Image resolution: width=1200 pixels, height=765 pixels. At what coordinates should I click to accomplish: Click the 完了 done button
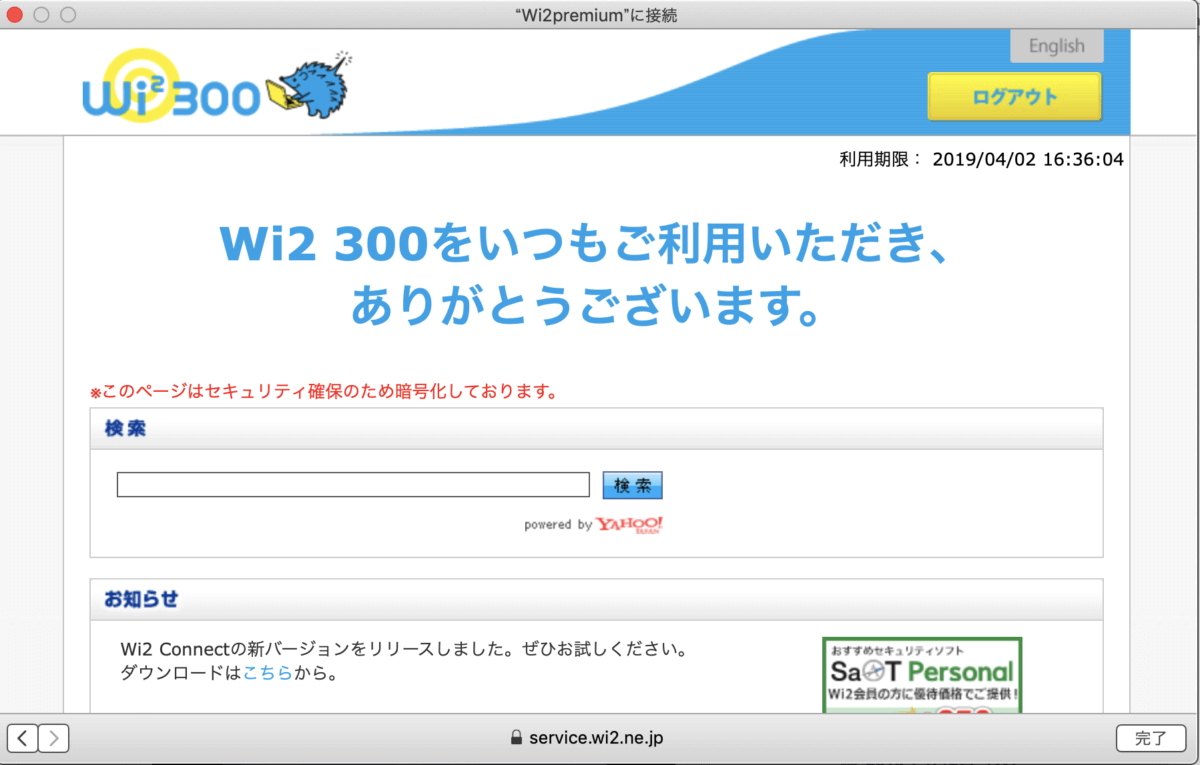coord(1151,739)
